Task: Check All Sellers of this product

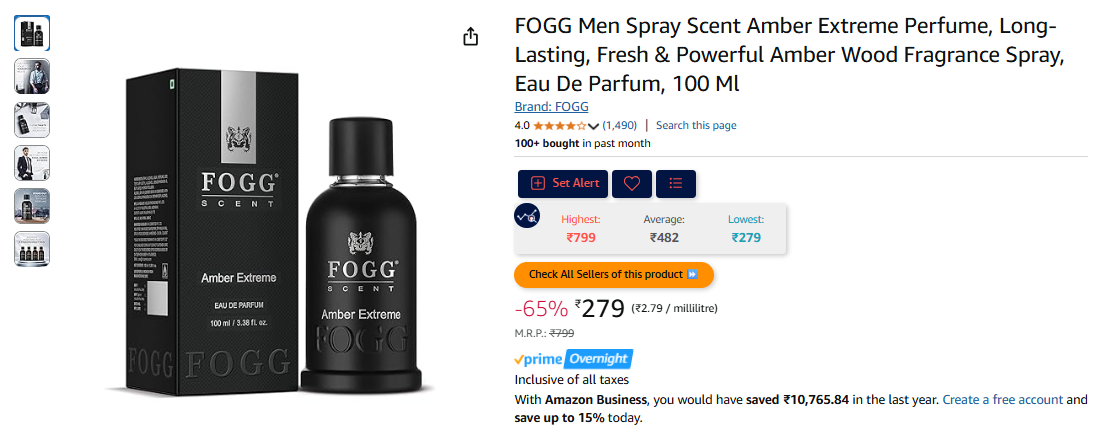Action: pos(614,275)
